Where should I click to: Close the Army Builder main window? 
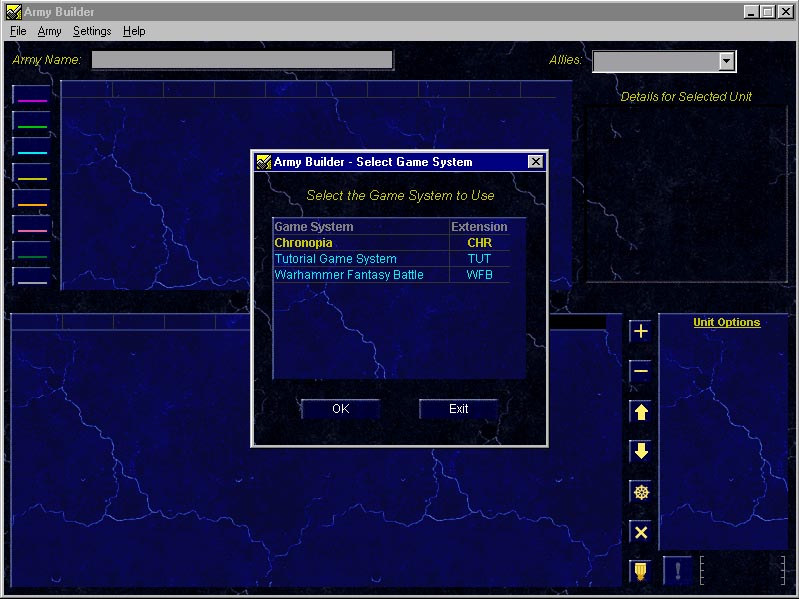tap(786, 12)
